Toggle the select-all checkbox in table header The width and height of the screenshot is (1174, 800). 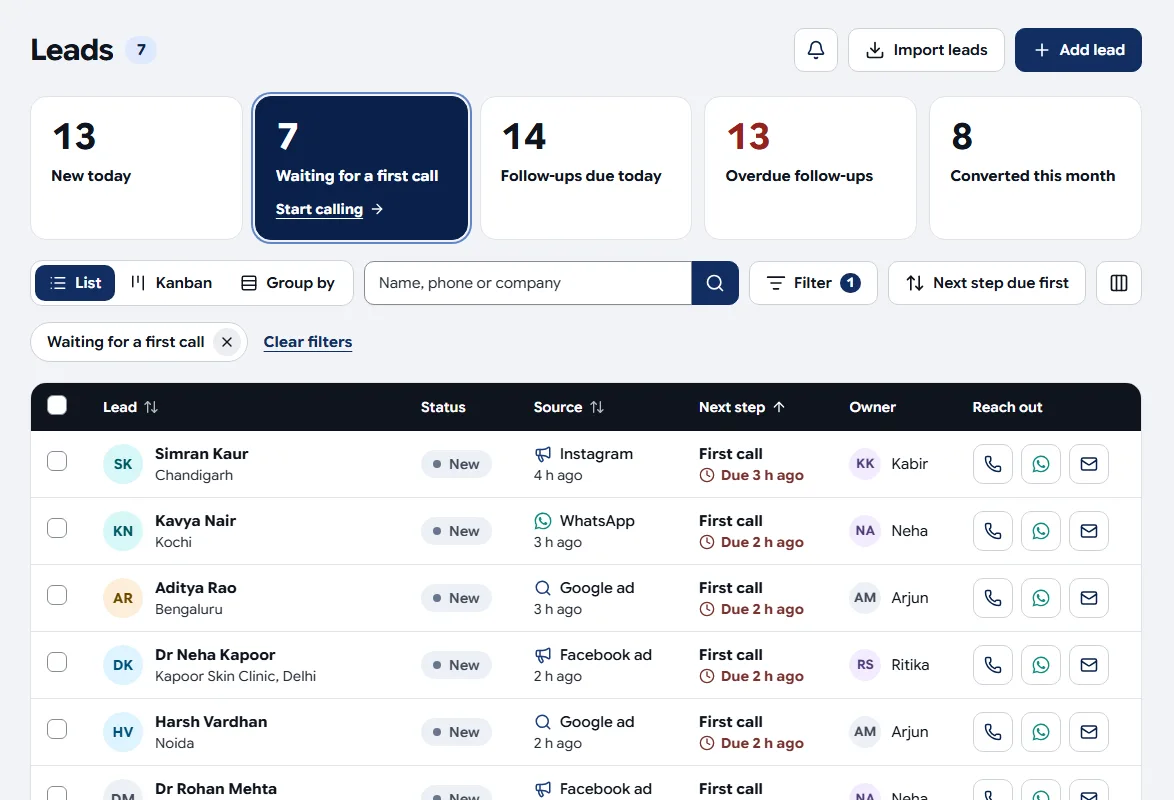pyautogui.click(x=57, y=405)
